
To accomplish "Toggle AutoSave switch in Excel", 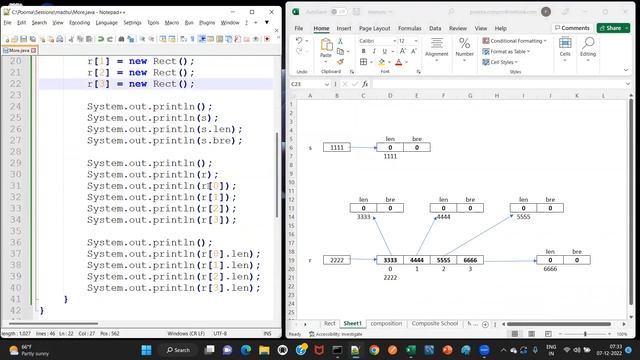I will (x=339, y=12).
